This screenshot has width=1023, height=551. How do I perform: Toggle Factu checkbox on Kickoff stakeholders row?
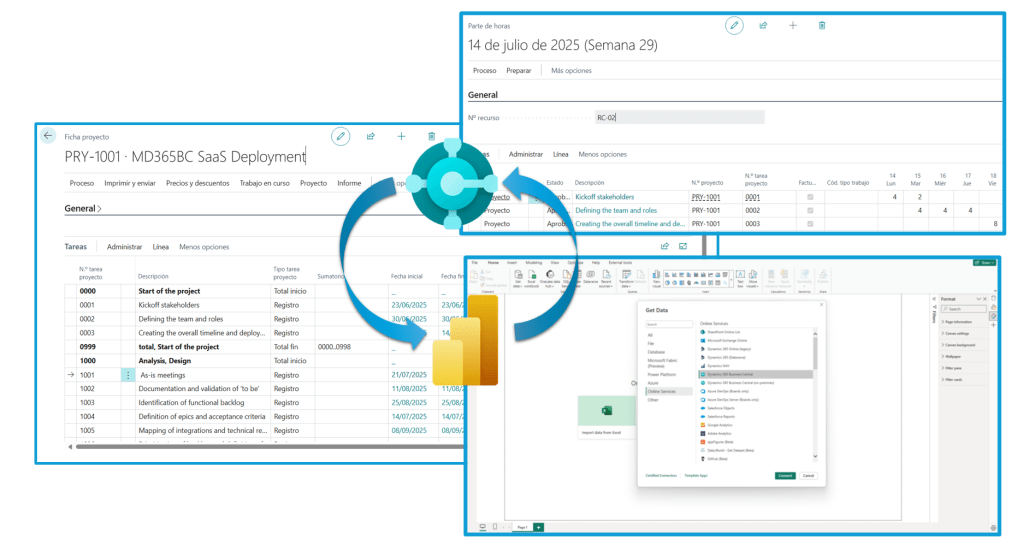click(810, 197)
